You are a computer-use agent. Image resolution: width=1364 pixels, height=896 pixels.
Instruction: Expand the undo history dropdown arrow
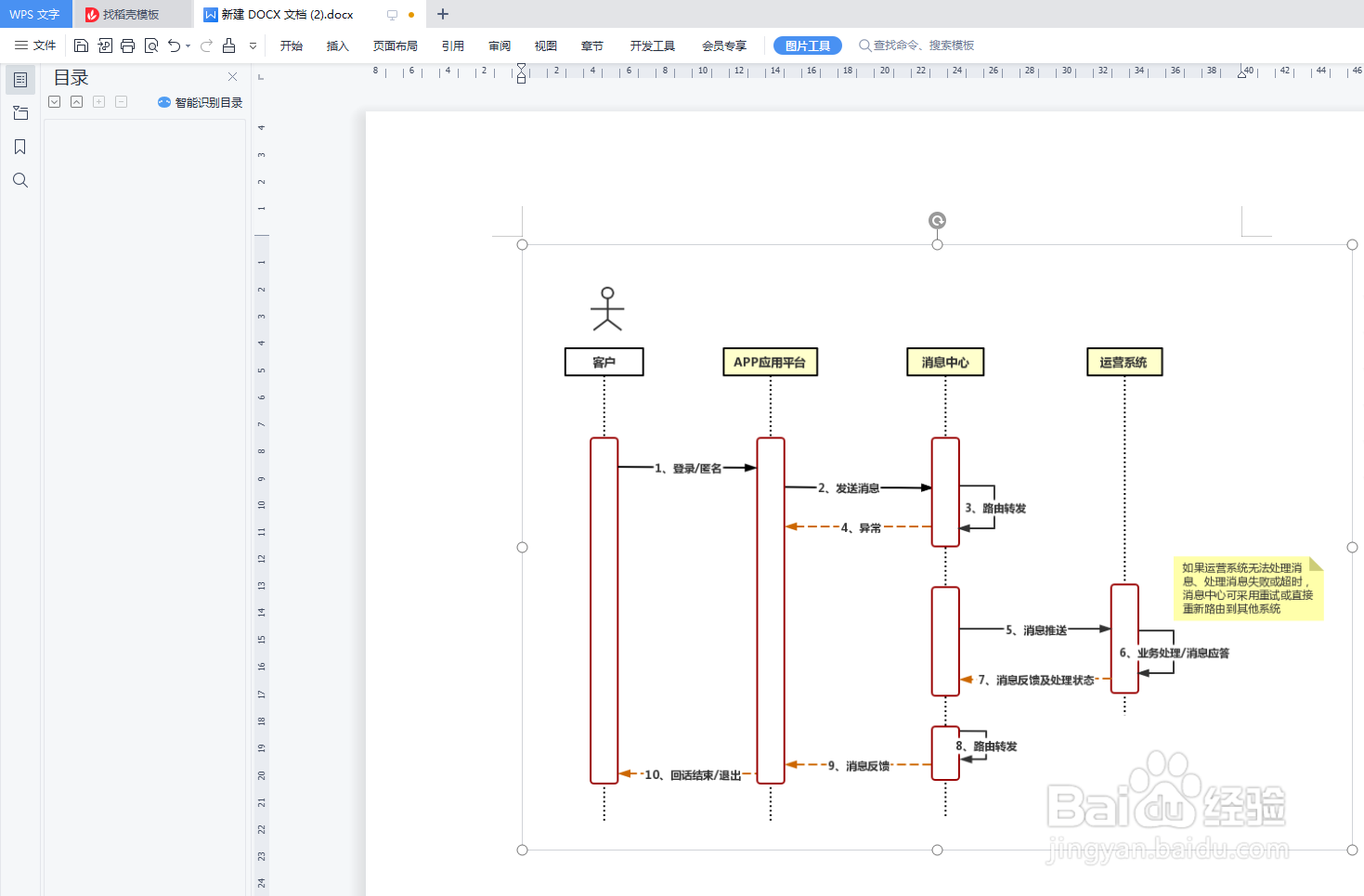pos(188,45)
